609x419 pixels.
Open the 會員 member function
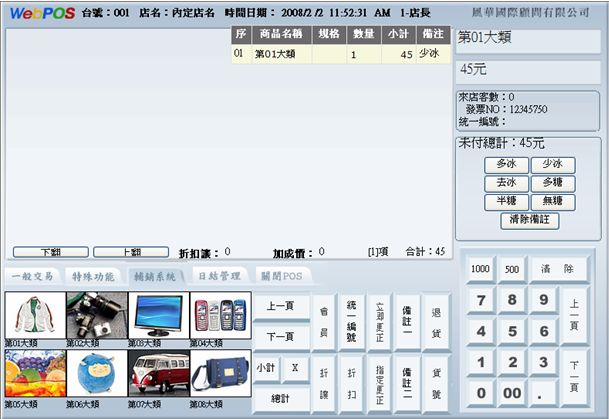(323, 322)
